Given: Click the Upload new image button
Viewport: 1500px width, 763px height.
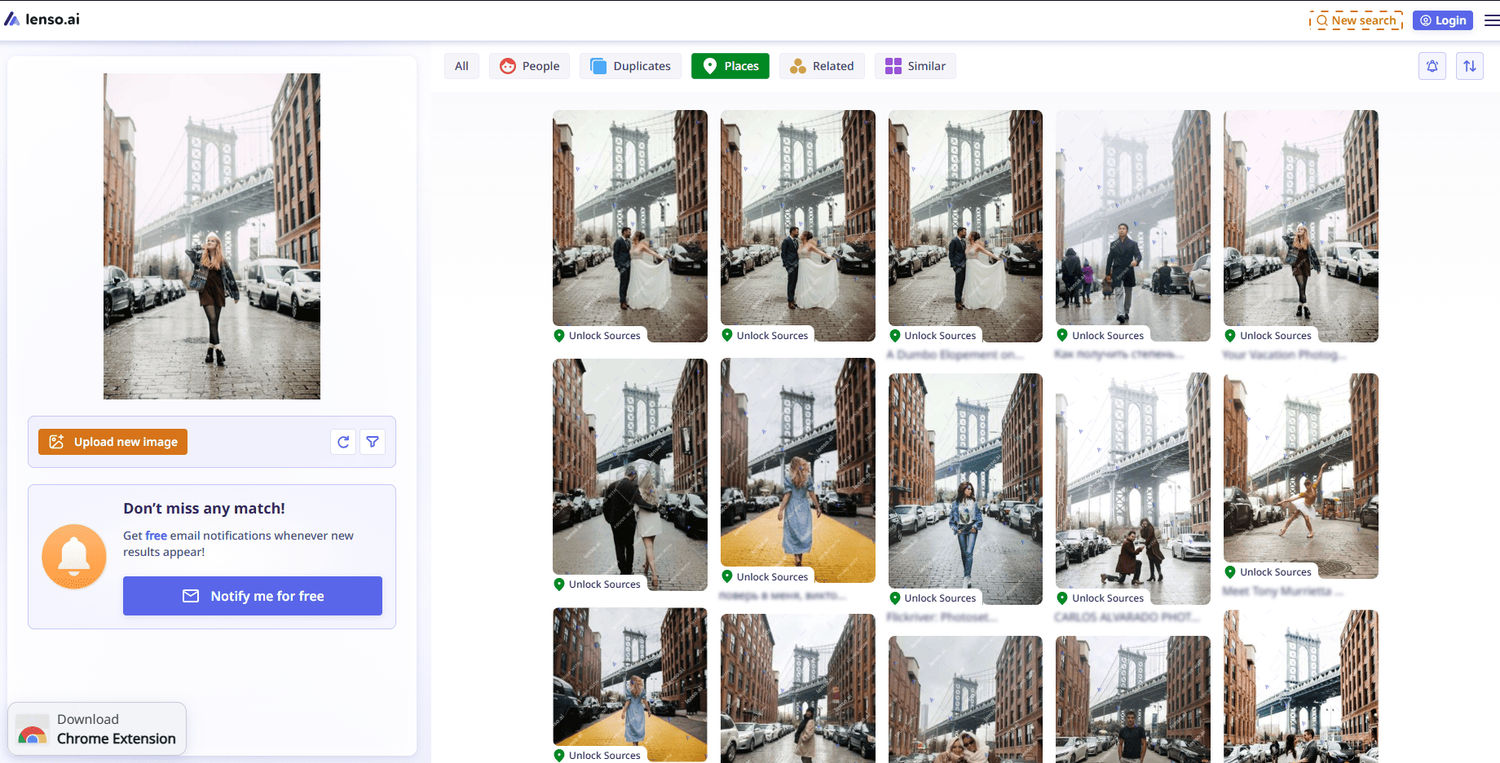Looking at the screenshot, I should point(112,441).
